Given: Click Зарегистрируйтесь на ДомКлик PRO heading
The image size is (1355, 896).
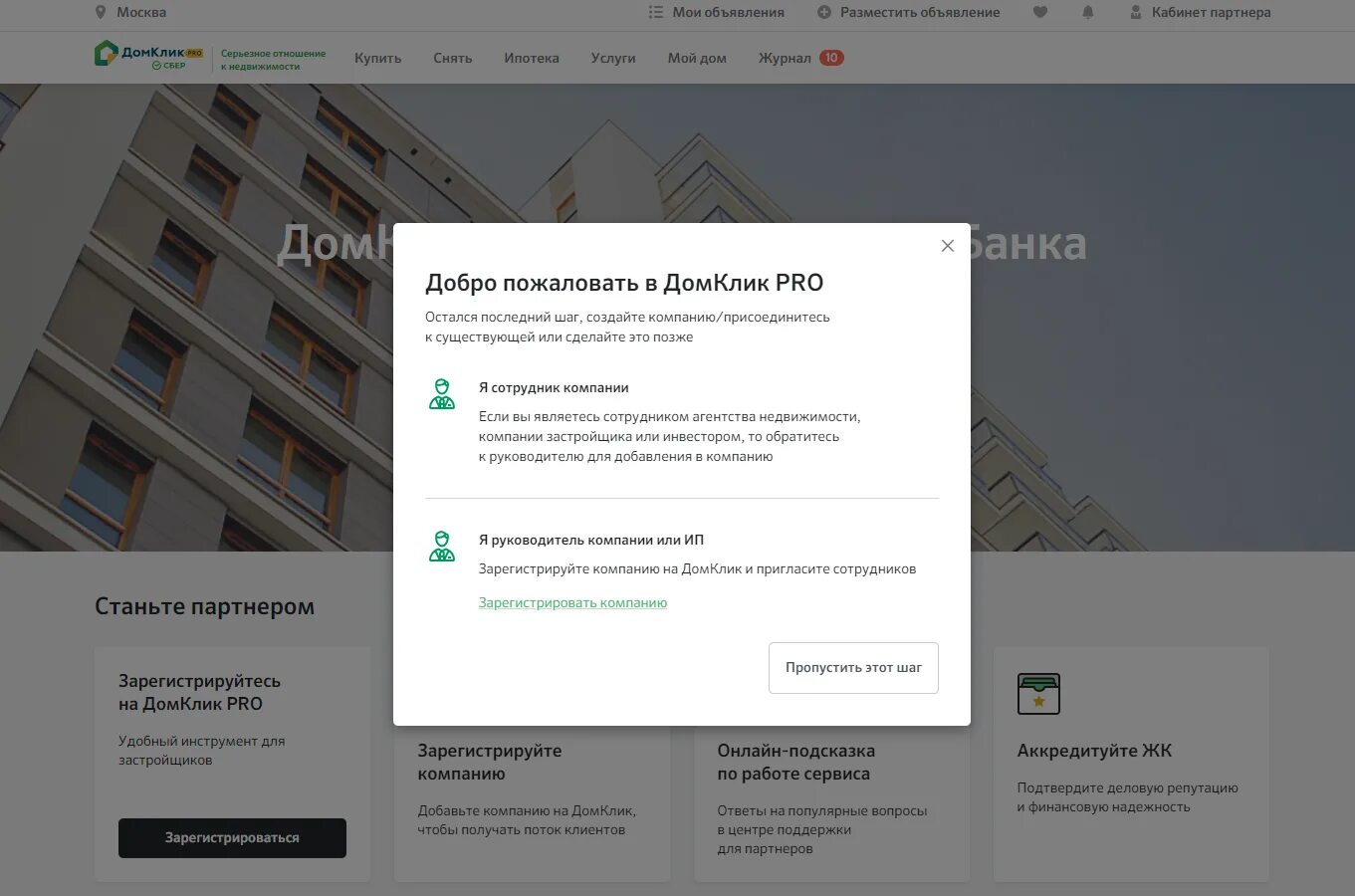Looking at the screenshot, I should (x=199, y=692).
